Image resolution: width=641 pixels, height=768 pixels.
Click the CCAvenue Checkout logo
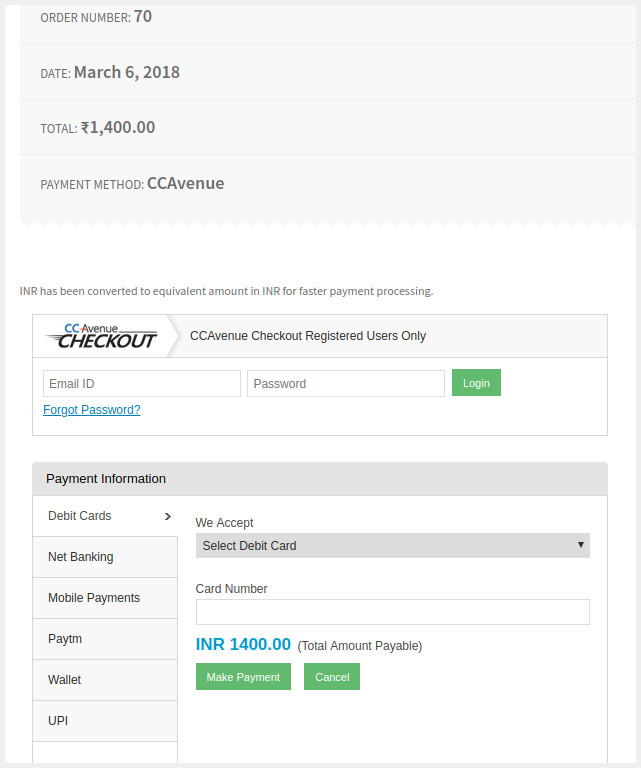[101, 336]
